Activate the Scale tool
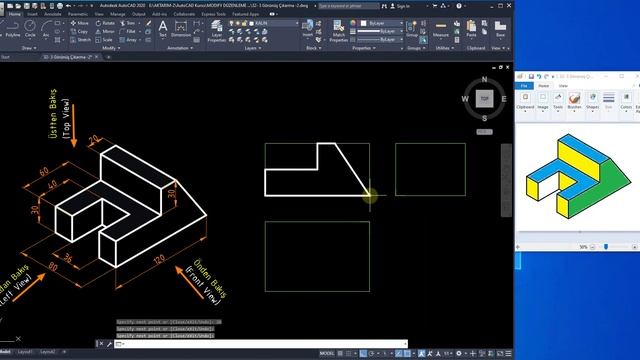This screenshot has width=640, height=360. (104, 40)
